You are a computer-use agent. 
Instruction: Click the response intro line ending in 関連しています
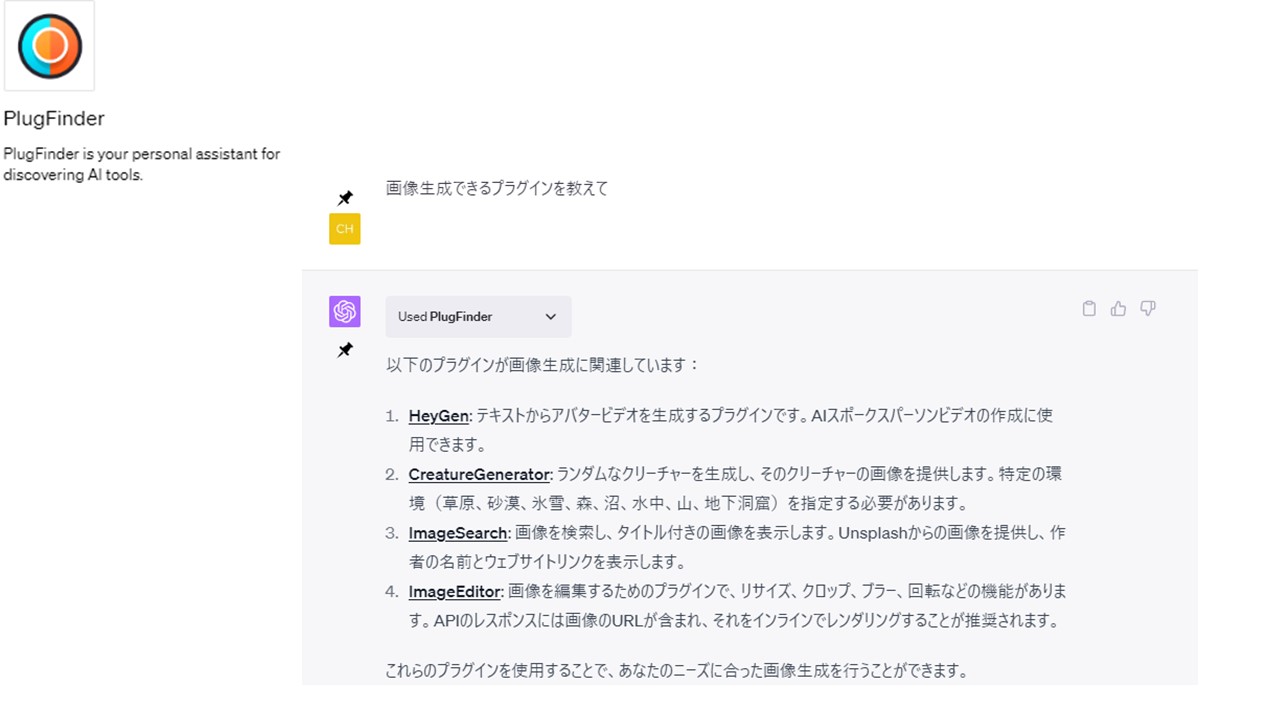coord(543,365)
